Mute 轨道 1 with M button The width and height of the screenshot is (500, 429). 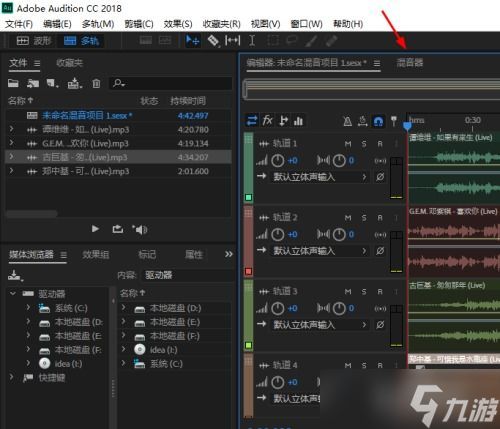[348, 144]
